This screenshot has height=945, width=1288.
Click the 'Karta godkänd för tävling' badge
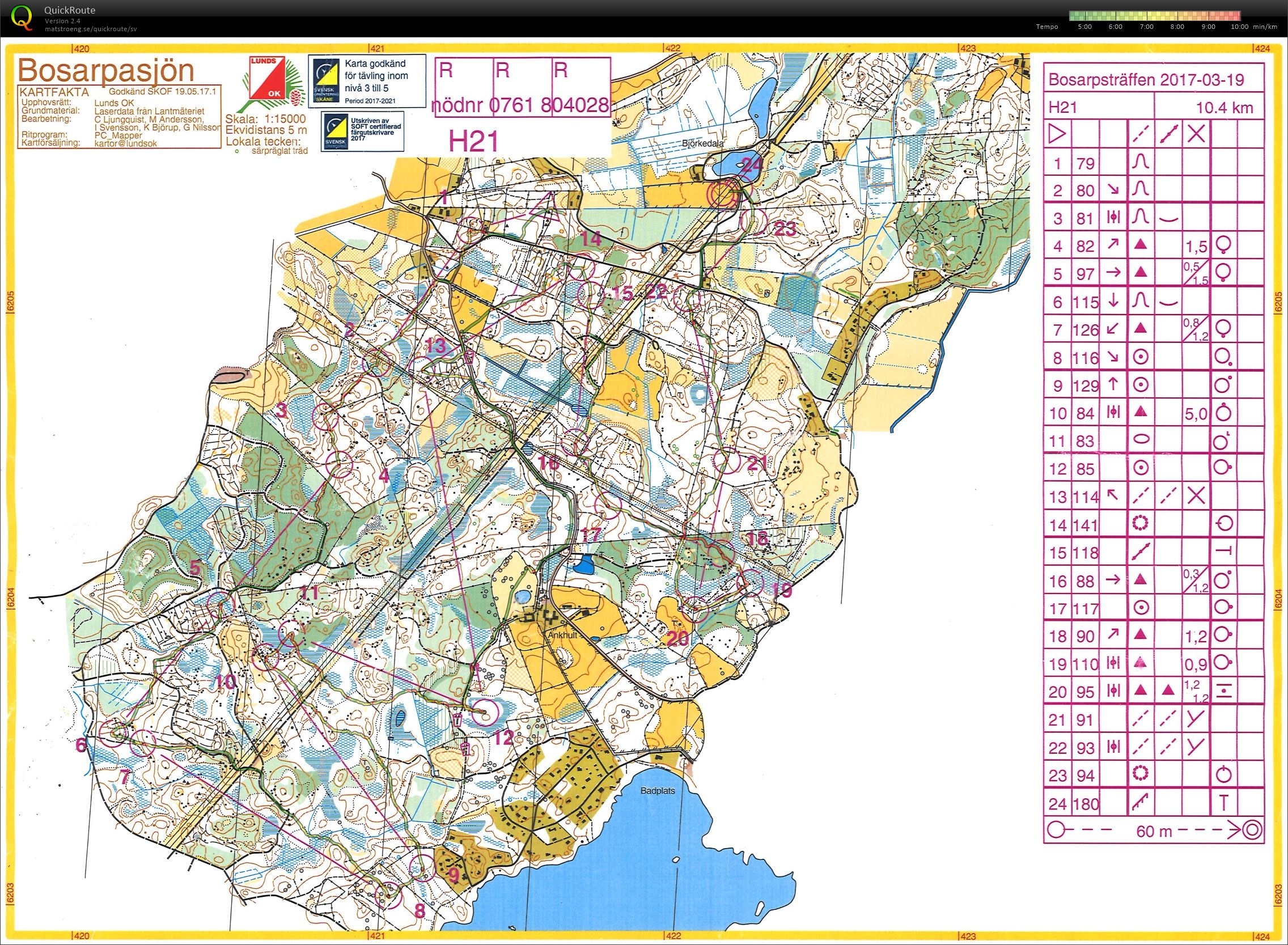pyautogui.click(x=367, y=80)
